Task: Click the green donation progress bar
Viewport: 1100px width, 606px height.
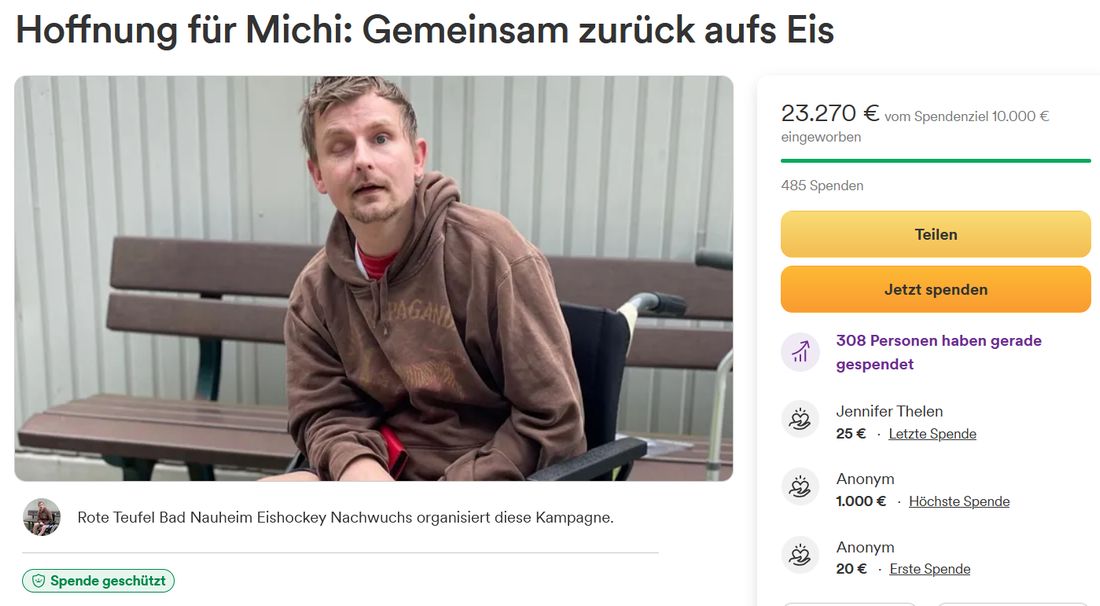Action: (x=936, y=161)
